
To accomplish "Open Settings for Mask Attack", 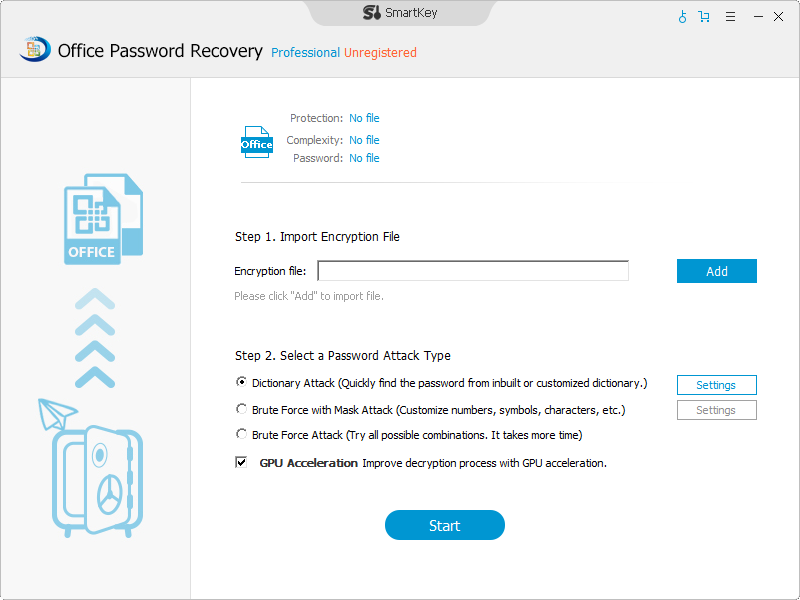I will (716, 409).
